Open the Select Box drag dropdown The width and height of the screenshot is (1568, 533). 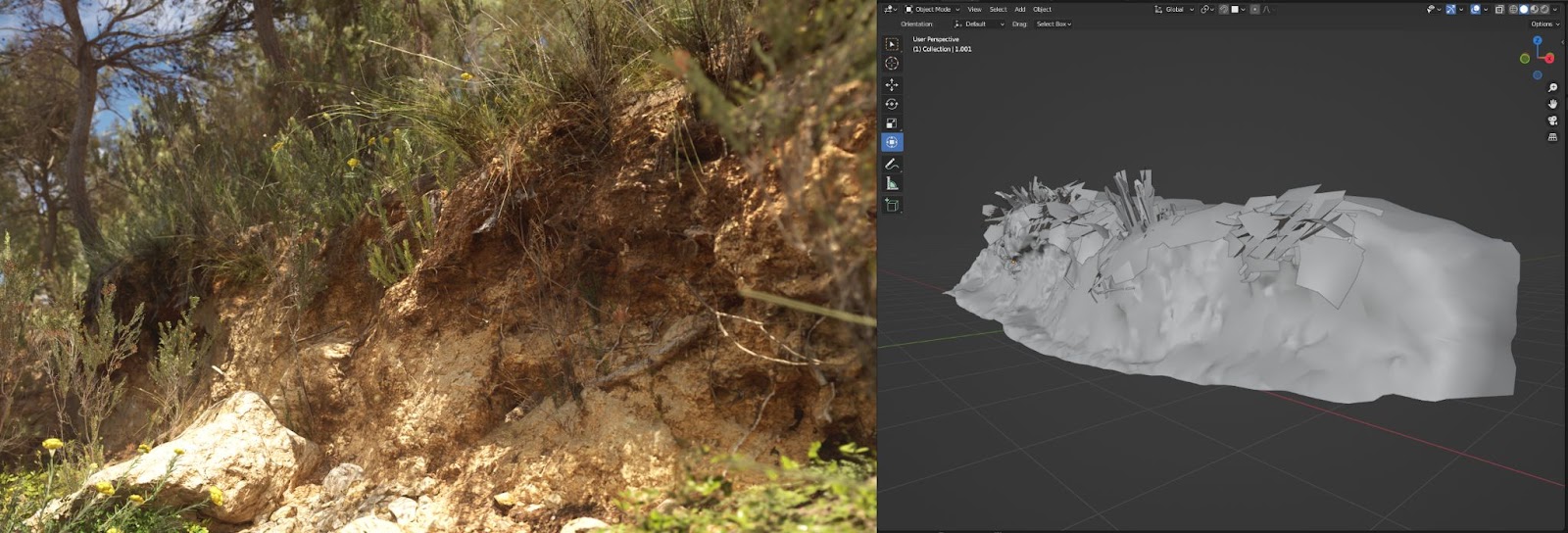(x=1053, y=24)
